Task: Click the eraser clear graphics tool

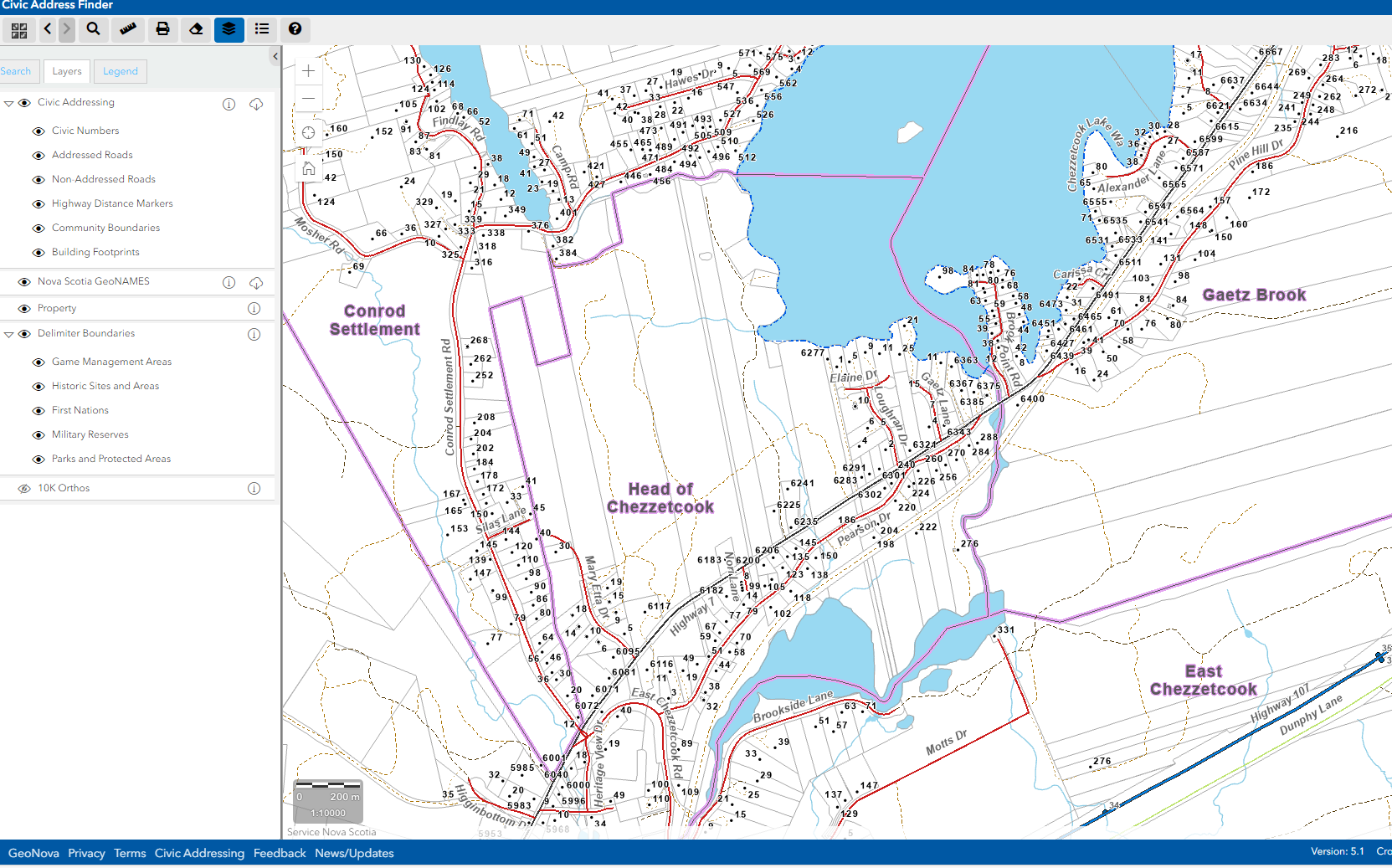Action: tap(196, 29)
